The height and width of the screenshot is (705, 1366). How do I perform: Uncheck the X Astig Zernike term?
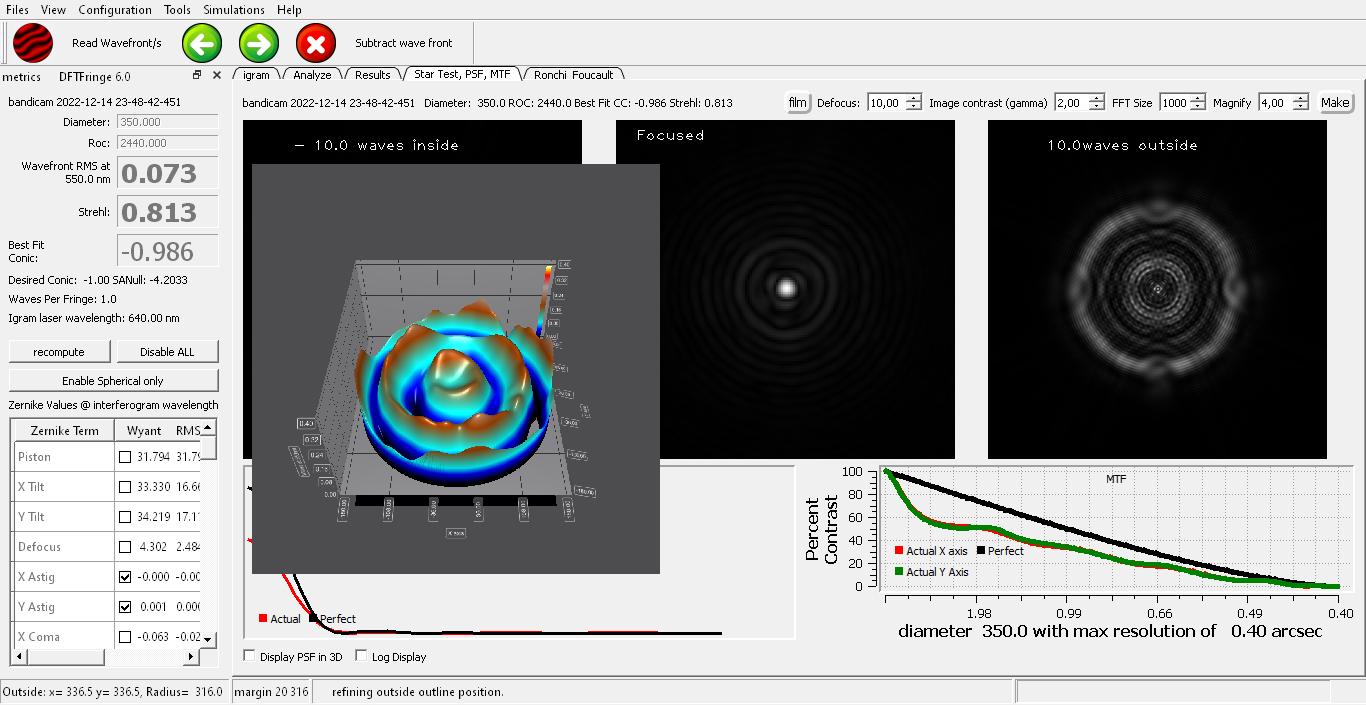tap(125, 577)
